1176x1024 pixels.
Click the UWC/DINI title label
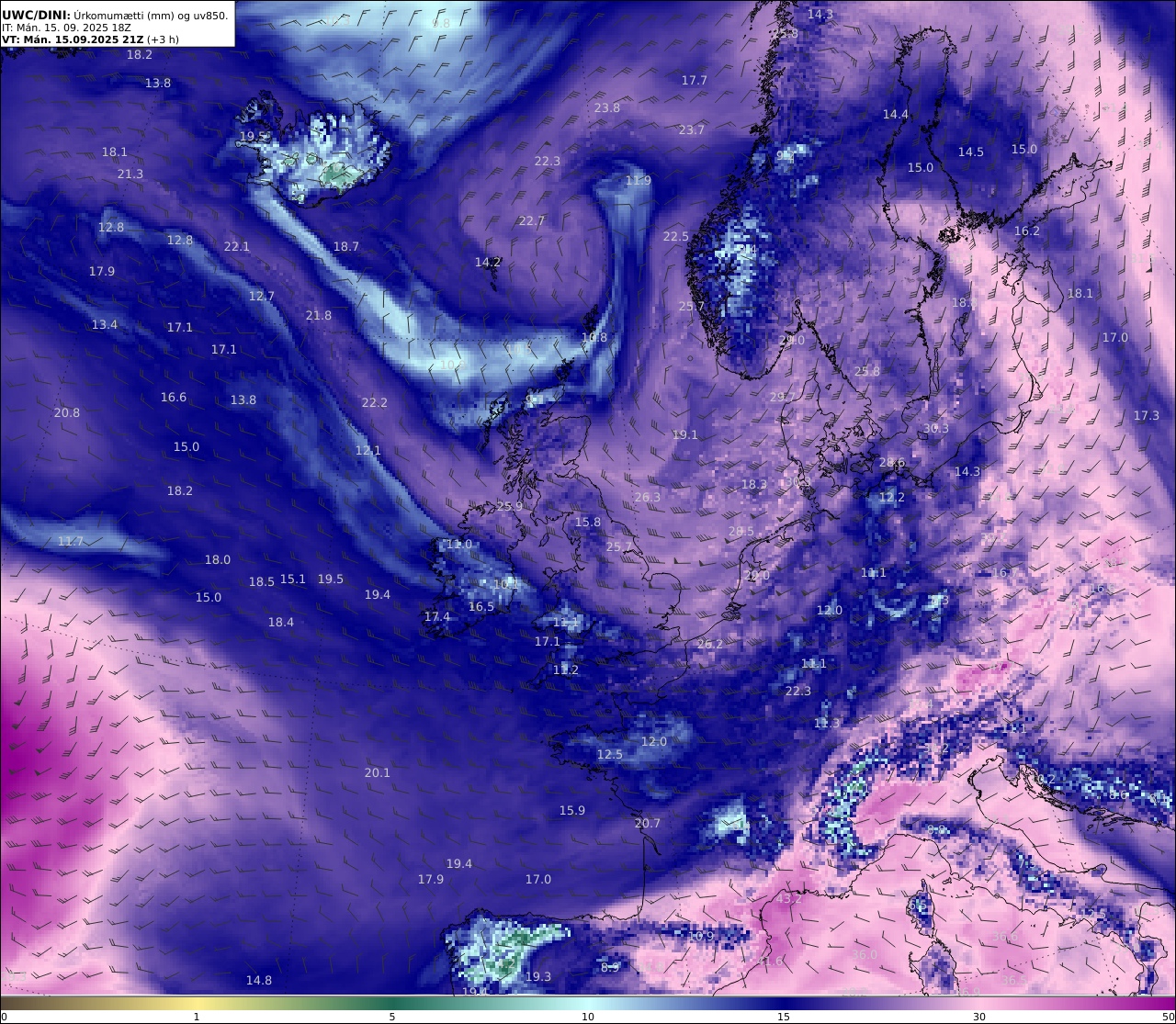coord(36,16)
